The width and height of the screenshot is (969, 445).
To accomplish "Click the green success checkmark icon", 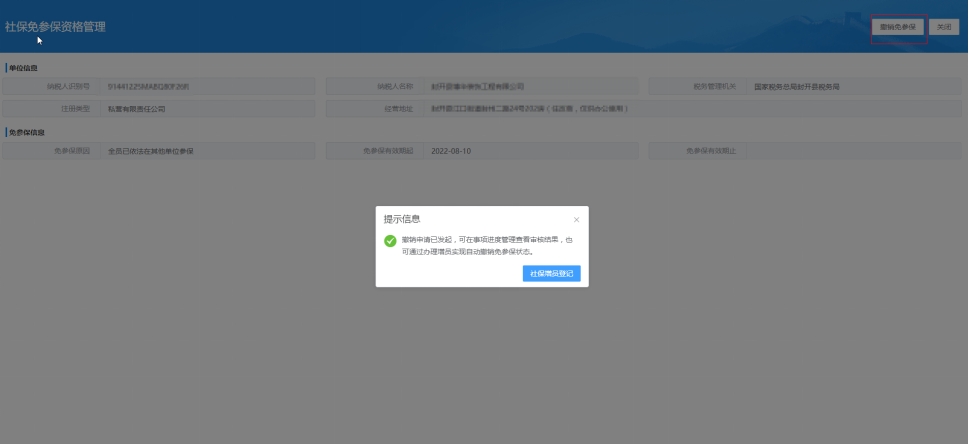I will tap(390, 241).
